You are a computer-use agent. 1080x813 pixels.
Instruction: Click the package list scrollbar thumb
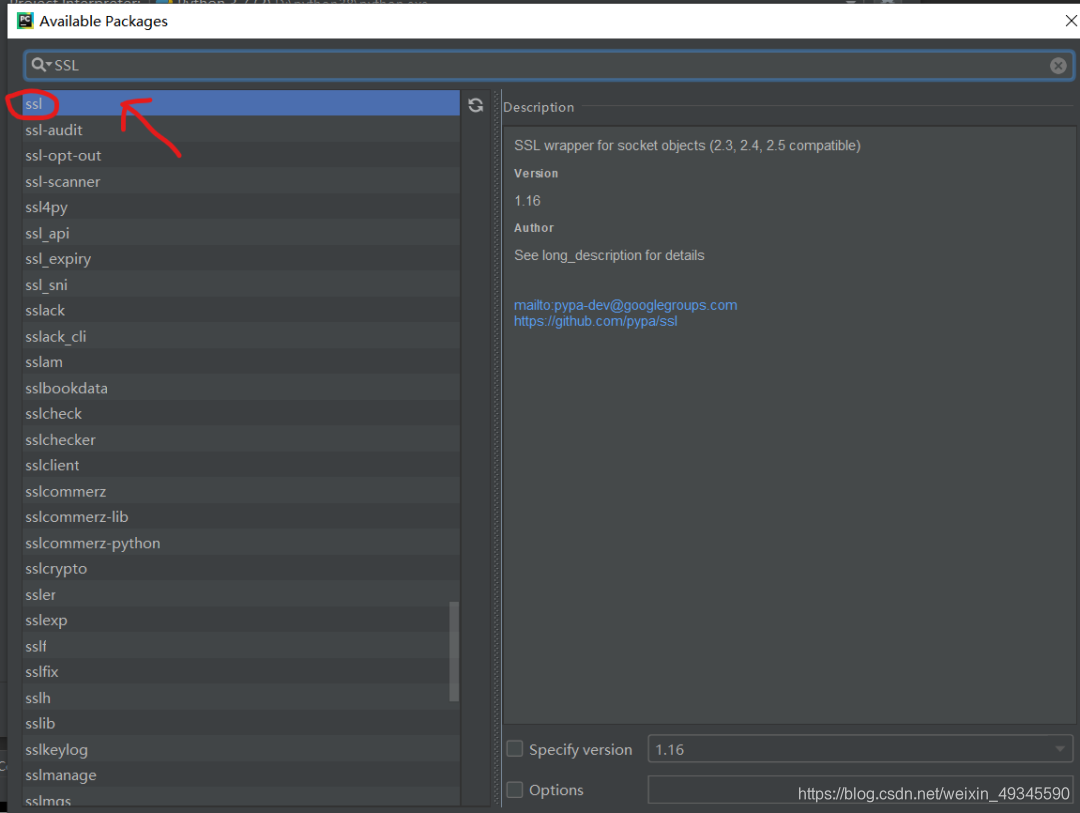click(454, 652)
